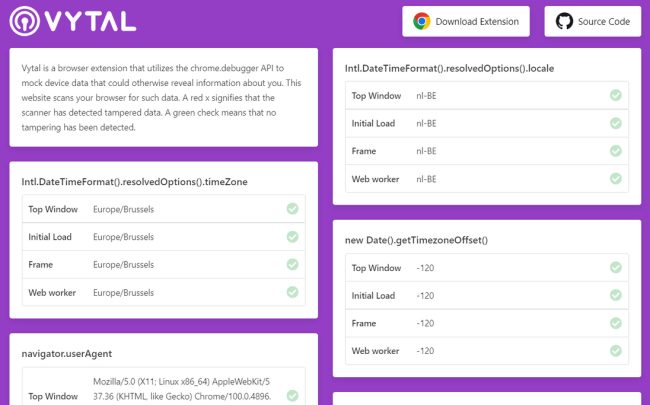Click Frame label in timeZone table
Viewport: 650px width, 405px height.
point(41,265)
